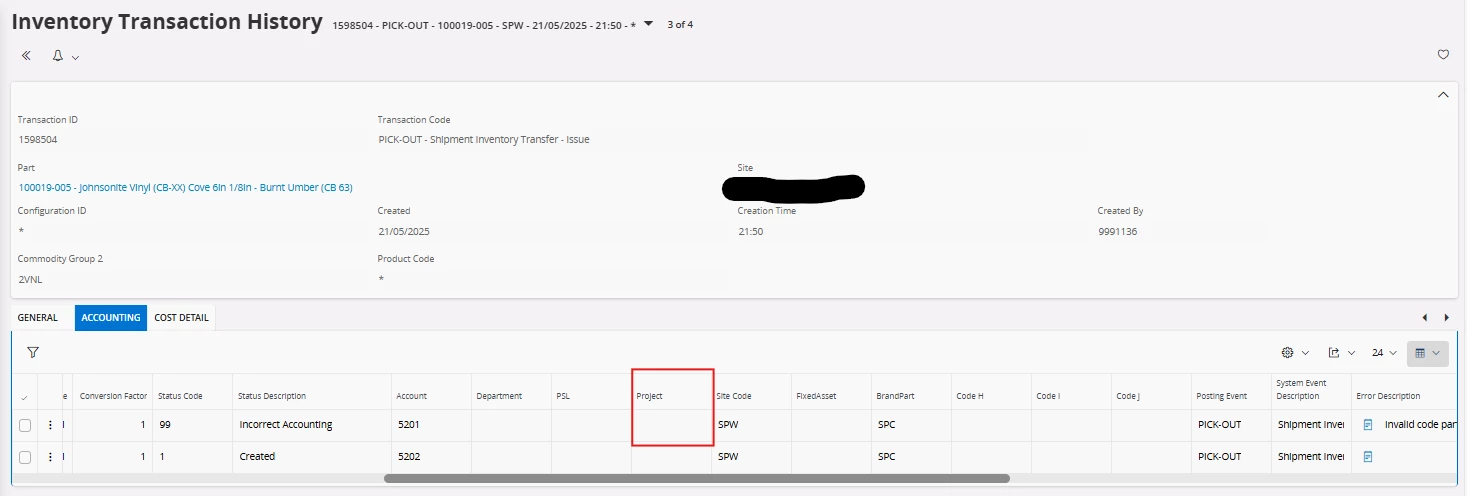Click the Site Code column header
The height and width of the screenshot is (496, 1467).
(733, 396)
